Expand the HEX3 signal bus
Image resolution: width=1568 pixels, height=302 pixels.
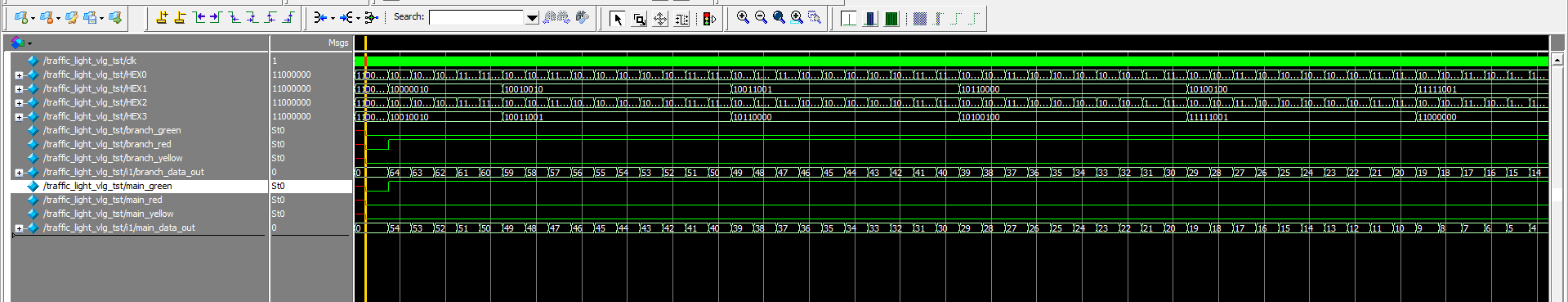[19, 116]
